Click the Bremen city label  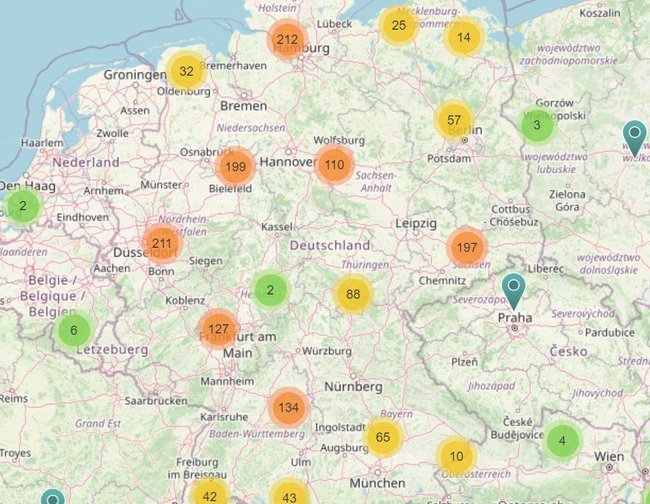coord(243,106)
